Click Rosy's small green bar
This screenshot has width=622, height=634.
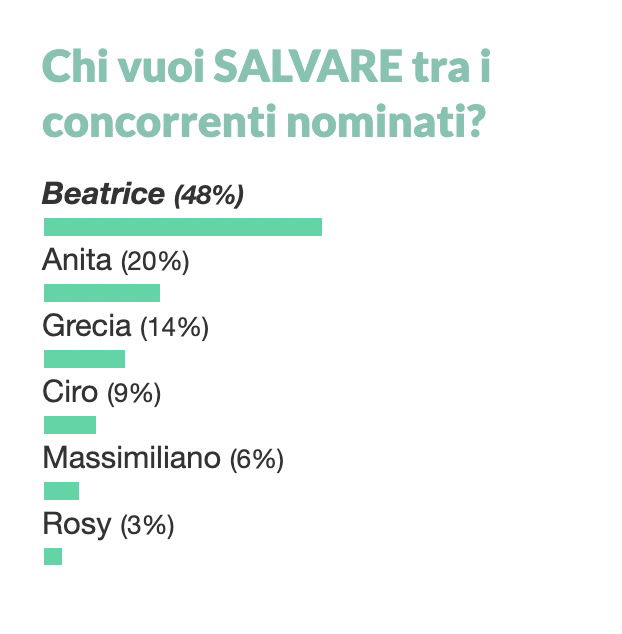[x=53, y=556]
